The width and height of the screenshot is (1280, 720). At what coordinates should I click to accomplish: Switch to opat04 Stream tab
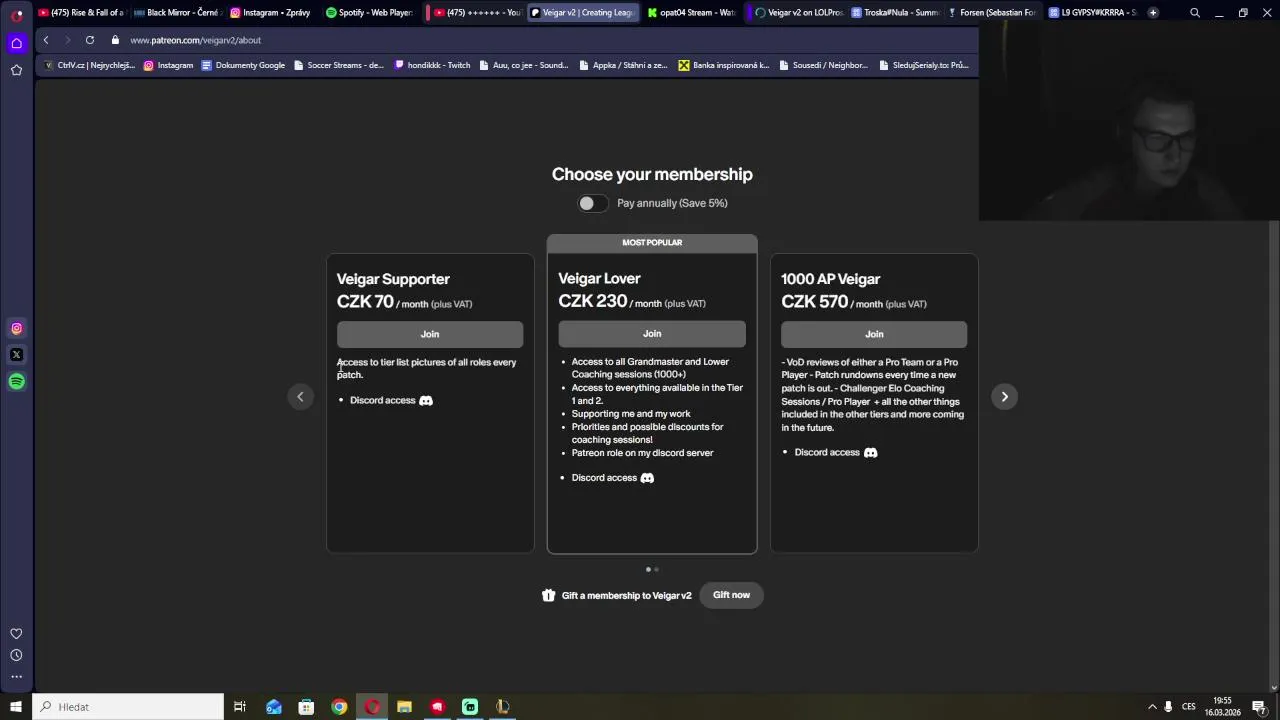click(x=691, y=13)
